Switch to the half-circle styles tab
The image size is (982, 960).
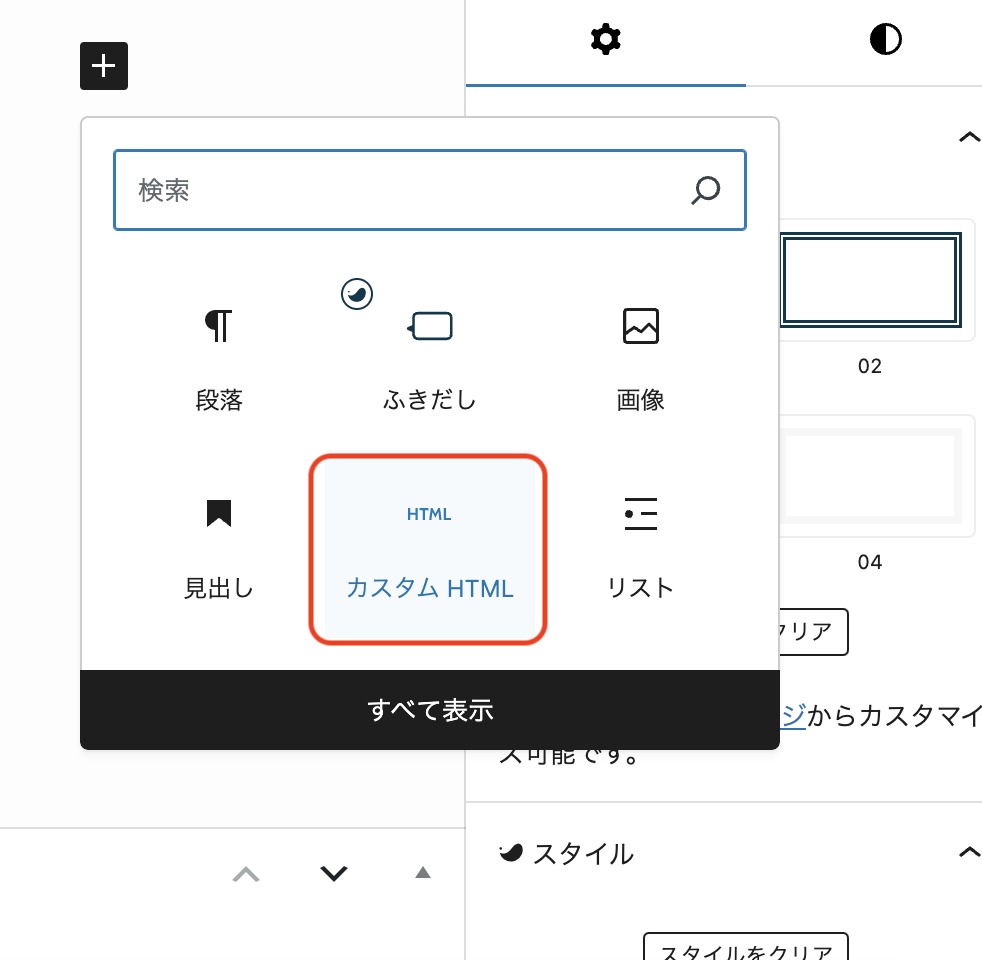pos(886,39)
